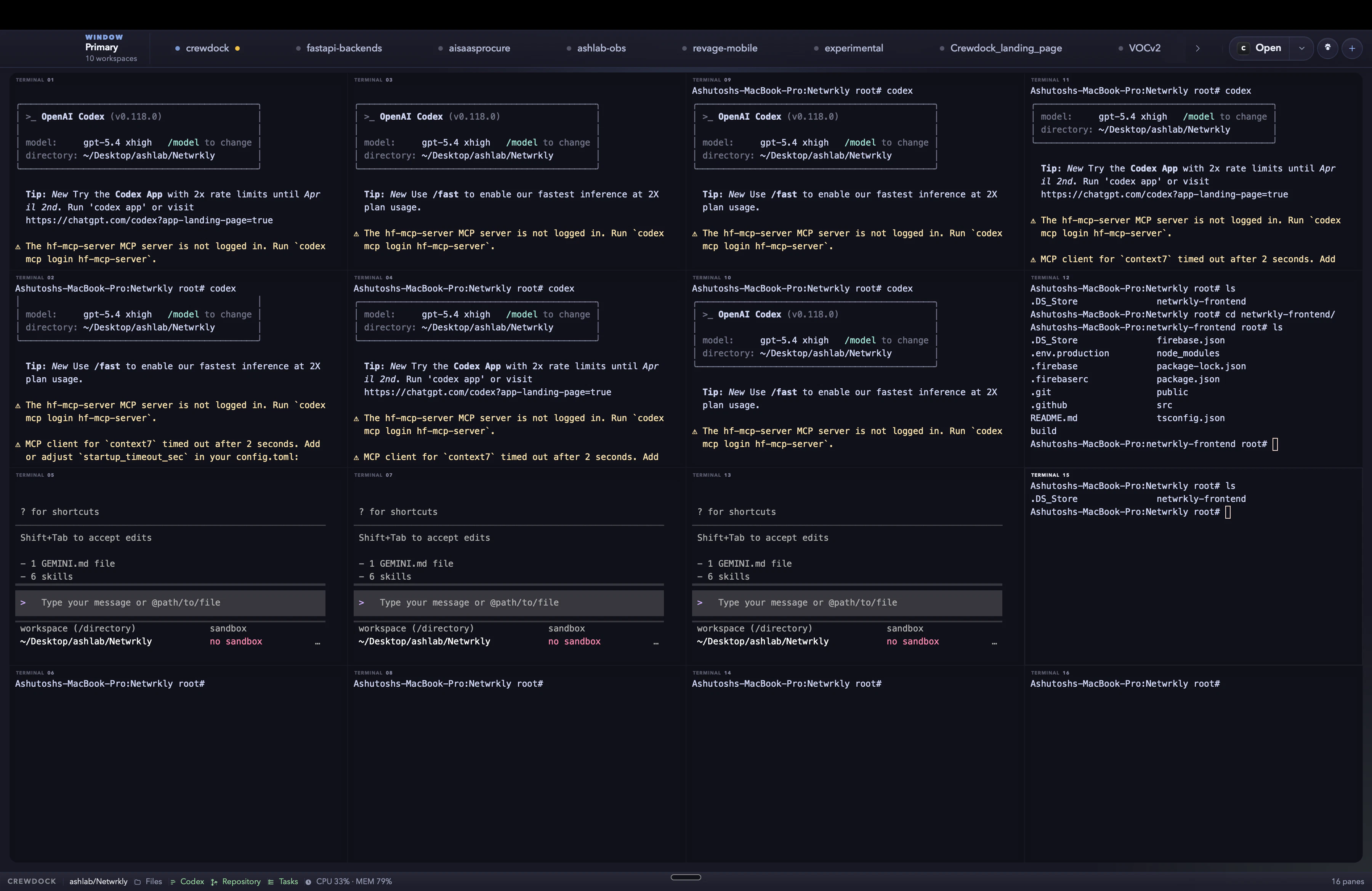Toggle sandbox setting in Terminal 07

tap(574, 641)
